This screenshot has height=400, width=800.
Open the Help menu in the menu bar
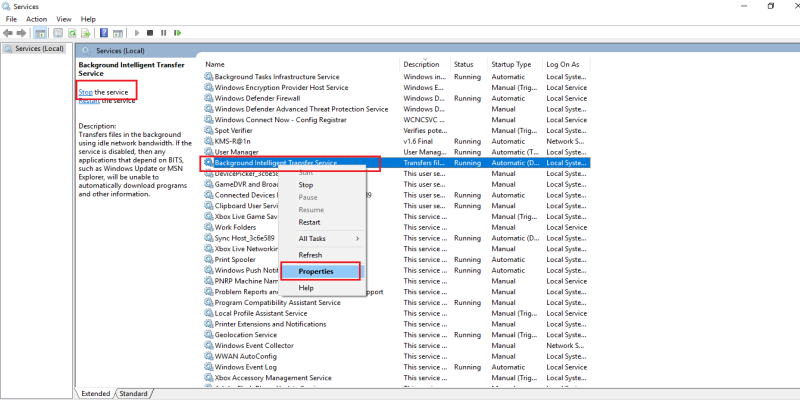coord(88,19)
